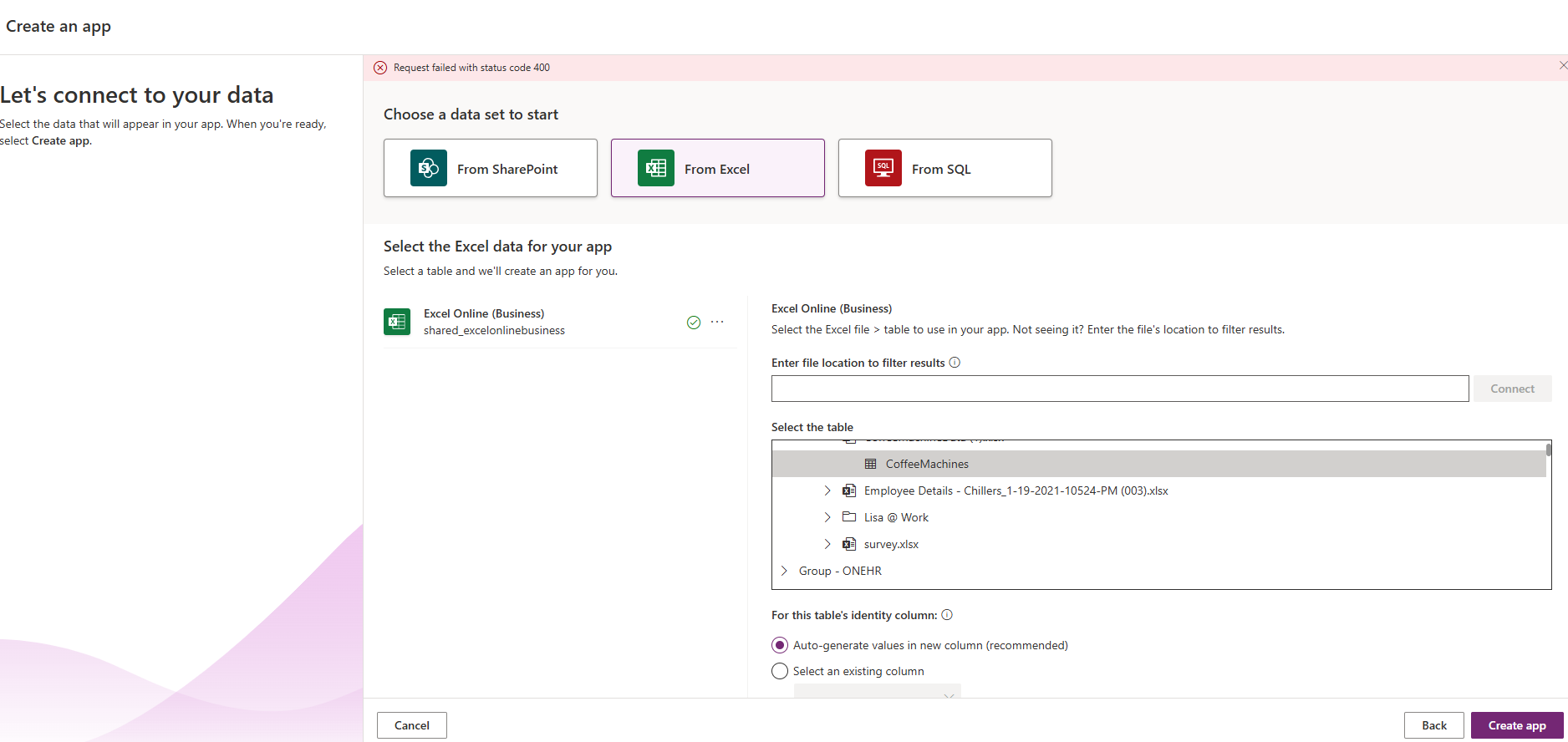Click the Excel logo icon in From Excel
This screenshot has height=742, width=1568.
click(656, 168)
